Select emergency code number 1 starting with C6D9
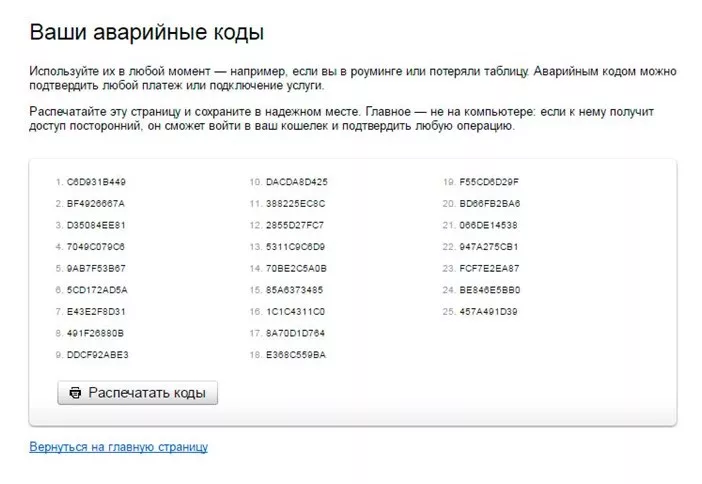The width and height of the screenshot is (702, 484). pos(96,182)
